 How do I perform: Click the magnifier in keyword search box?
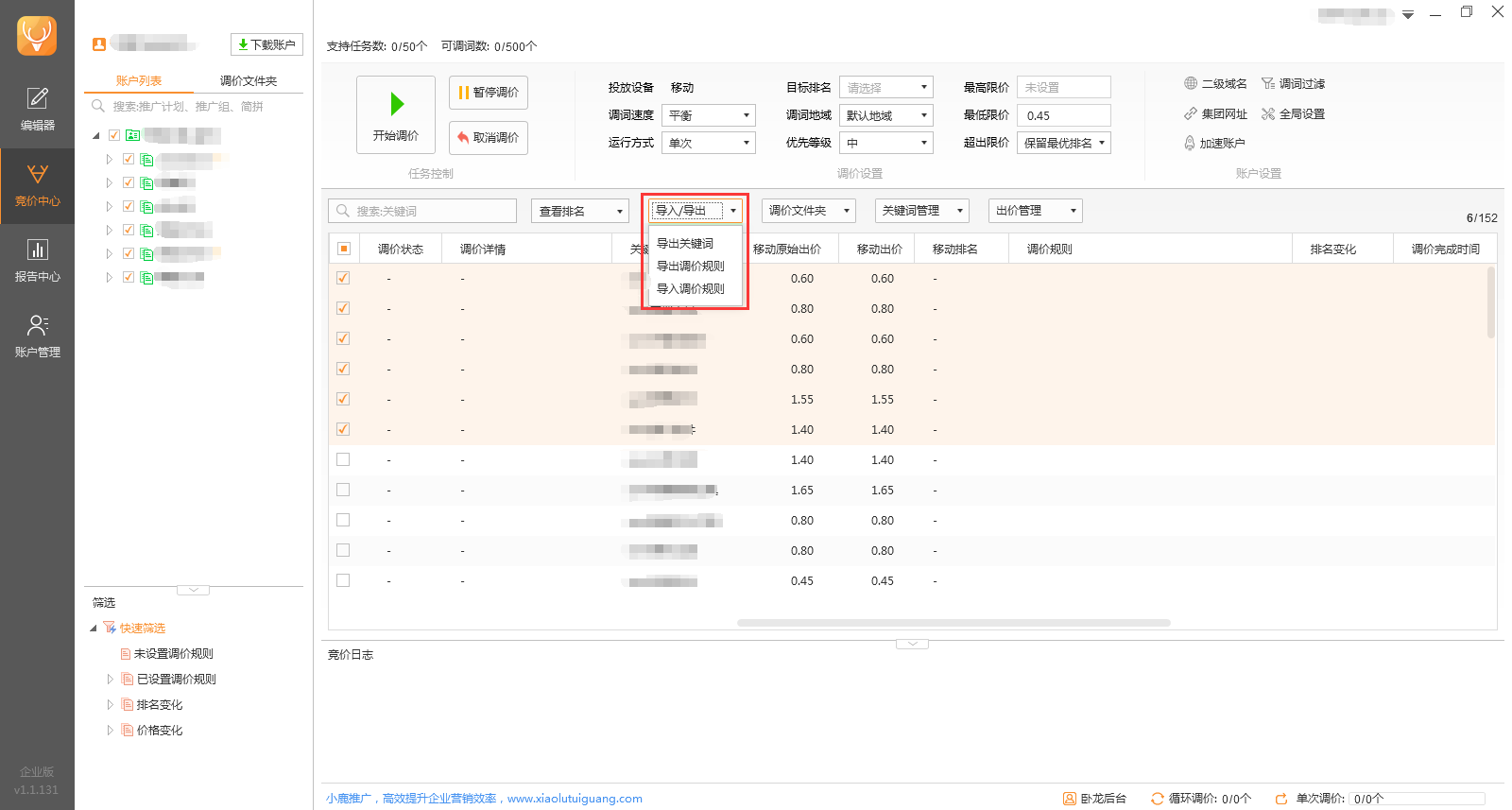343,211
